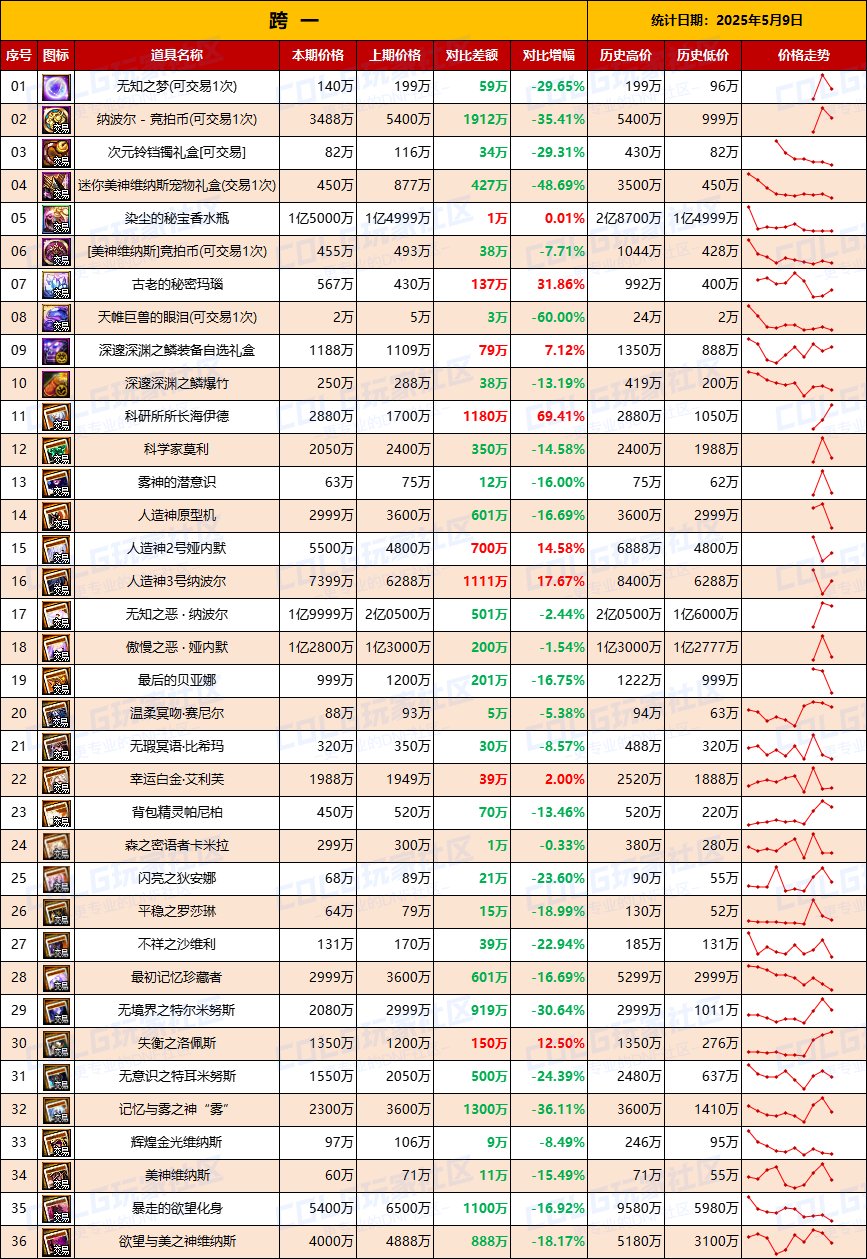867x1259 pixels.
Task: Click the 序号 column header
Action: 18,55
